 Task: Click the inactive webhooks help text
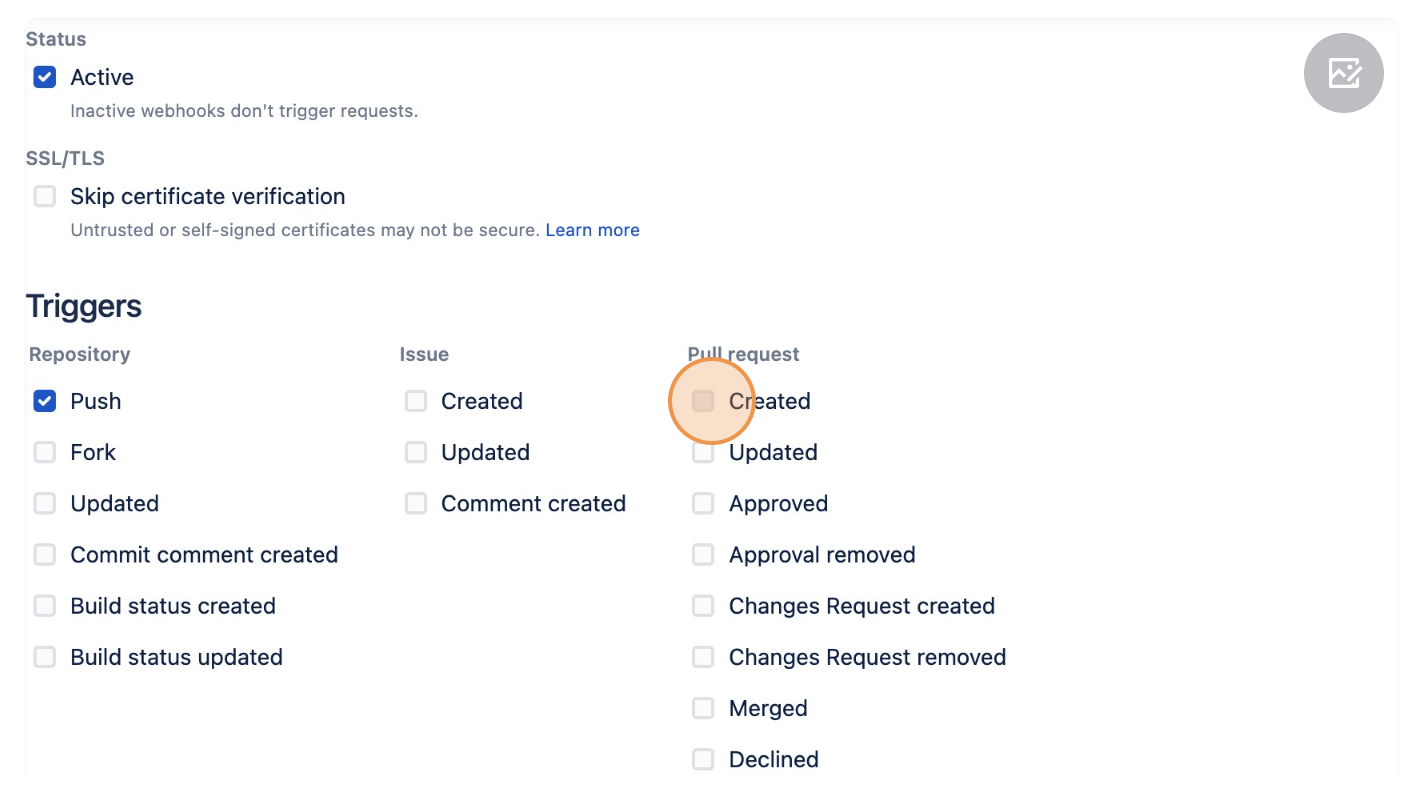[244, 111]
